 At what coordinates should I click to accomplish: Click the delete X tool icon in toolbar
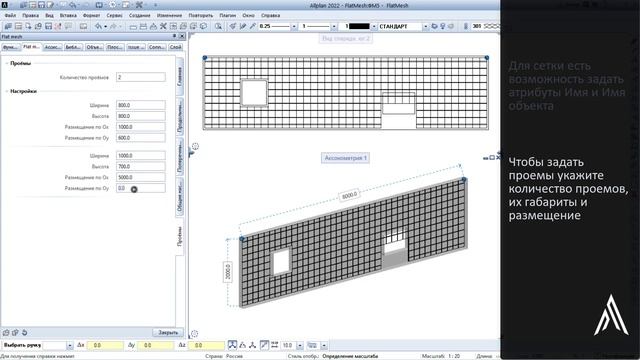point(163,26)
